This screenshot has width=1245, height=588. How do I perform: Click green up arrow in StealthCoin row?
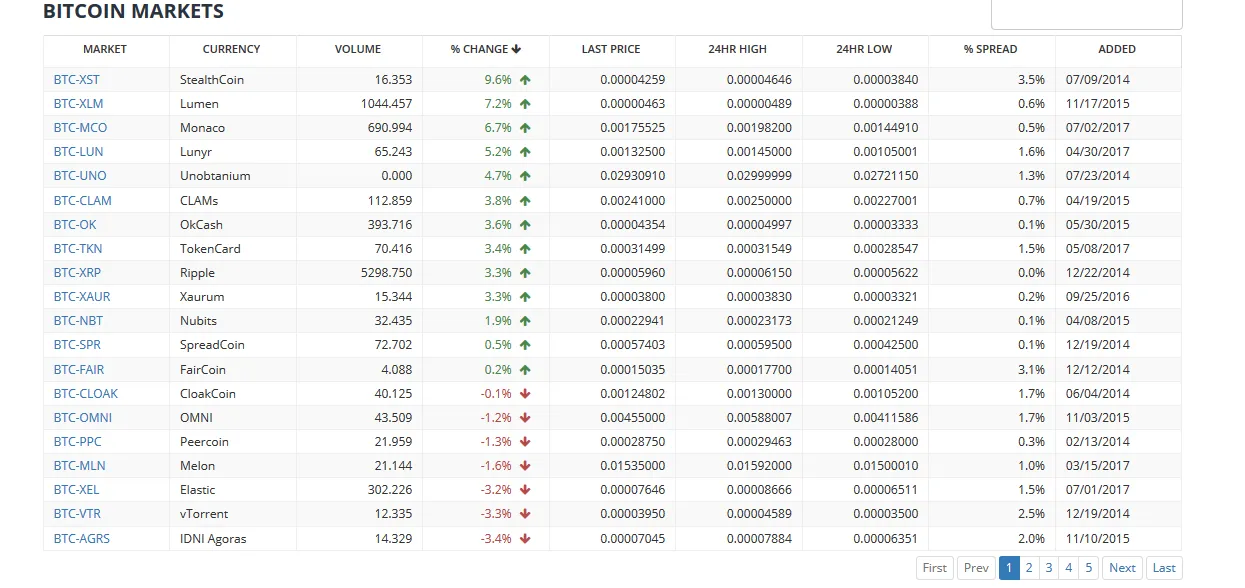525,79
